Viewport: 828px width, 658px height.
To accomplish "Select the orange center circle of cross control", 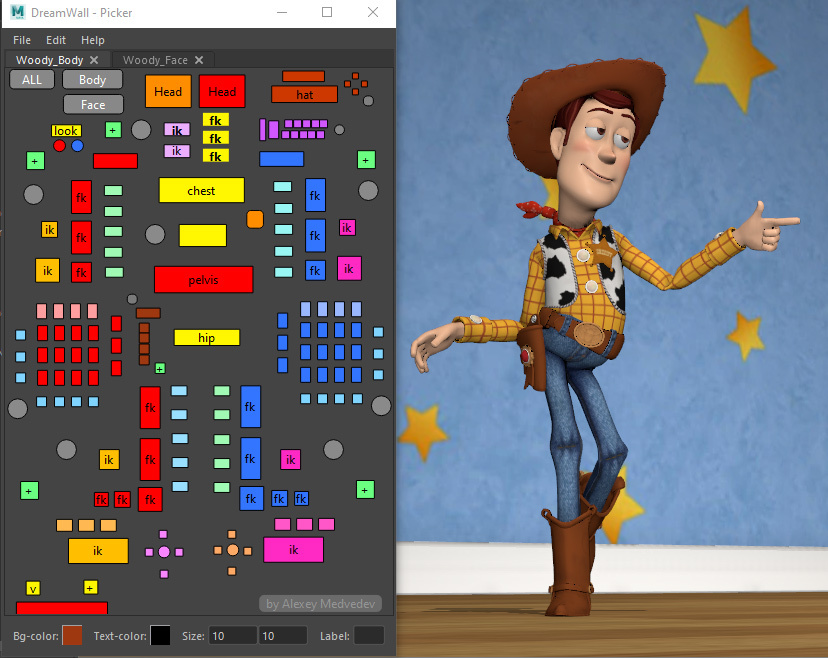I will (233, 550).
